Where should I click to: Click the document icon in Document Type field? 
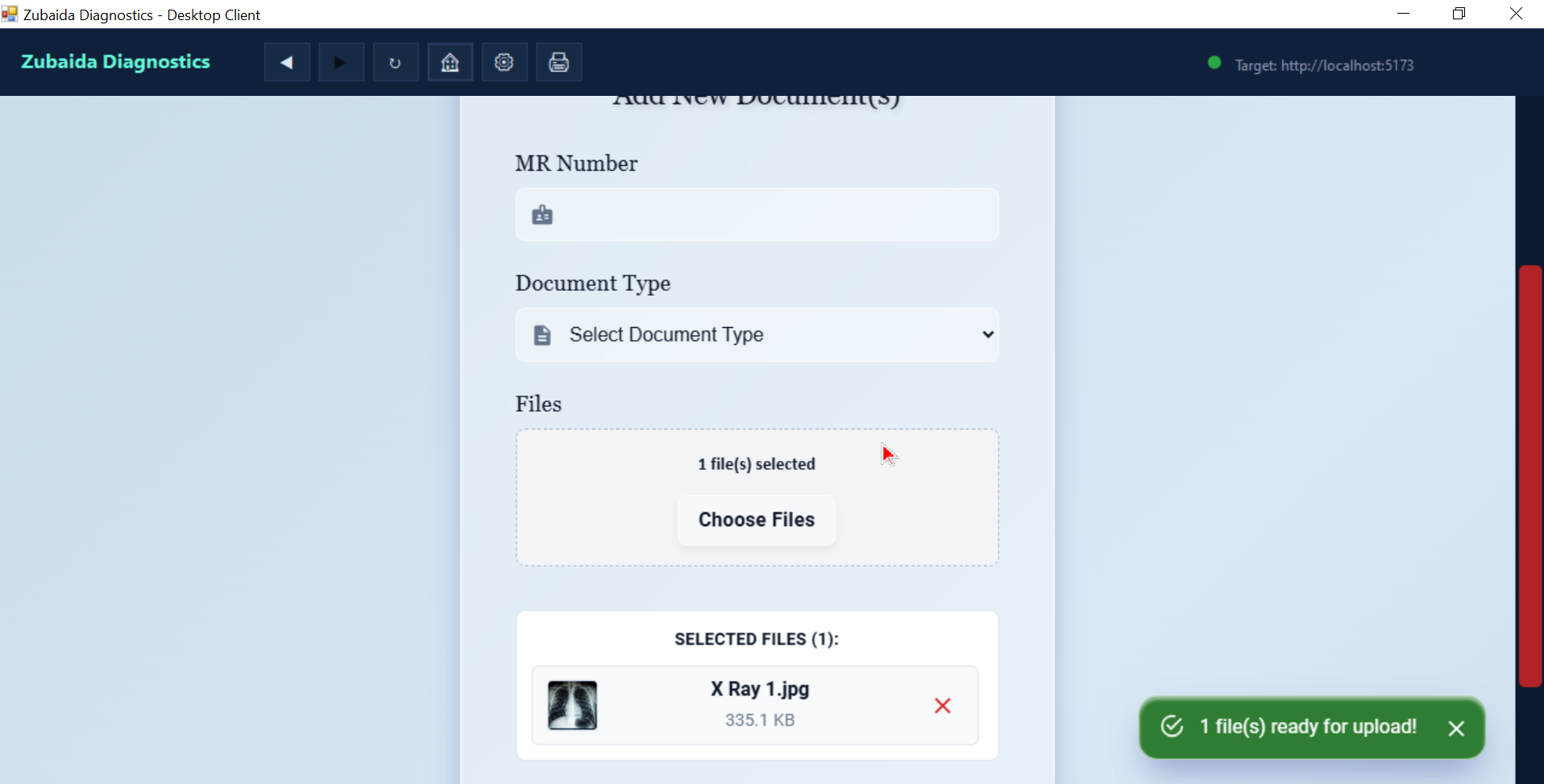542,335
